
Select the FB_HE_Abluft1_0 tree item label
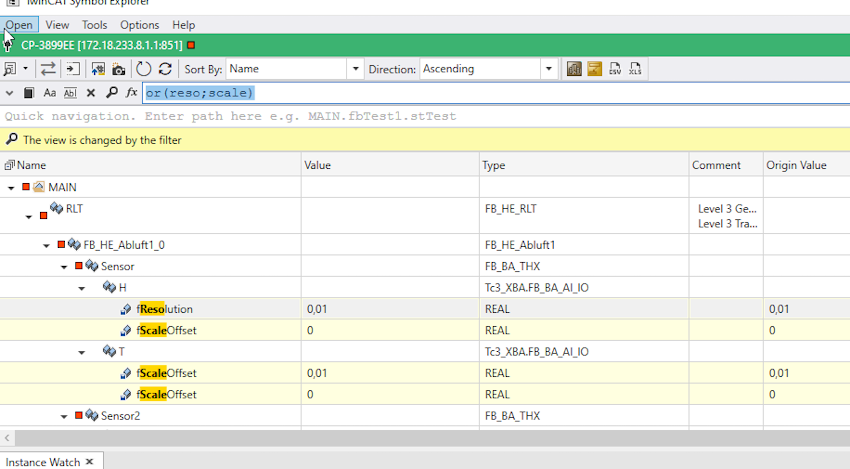124,245
